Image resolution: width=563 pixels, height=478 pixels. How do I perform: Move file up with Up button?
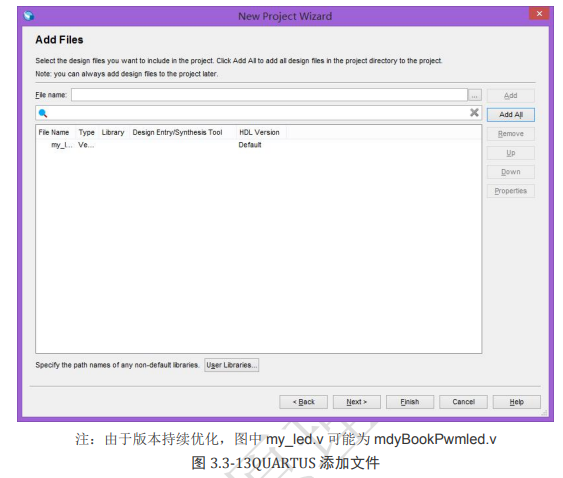click(511, 153)
